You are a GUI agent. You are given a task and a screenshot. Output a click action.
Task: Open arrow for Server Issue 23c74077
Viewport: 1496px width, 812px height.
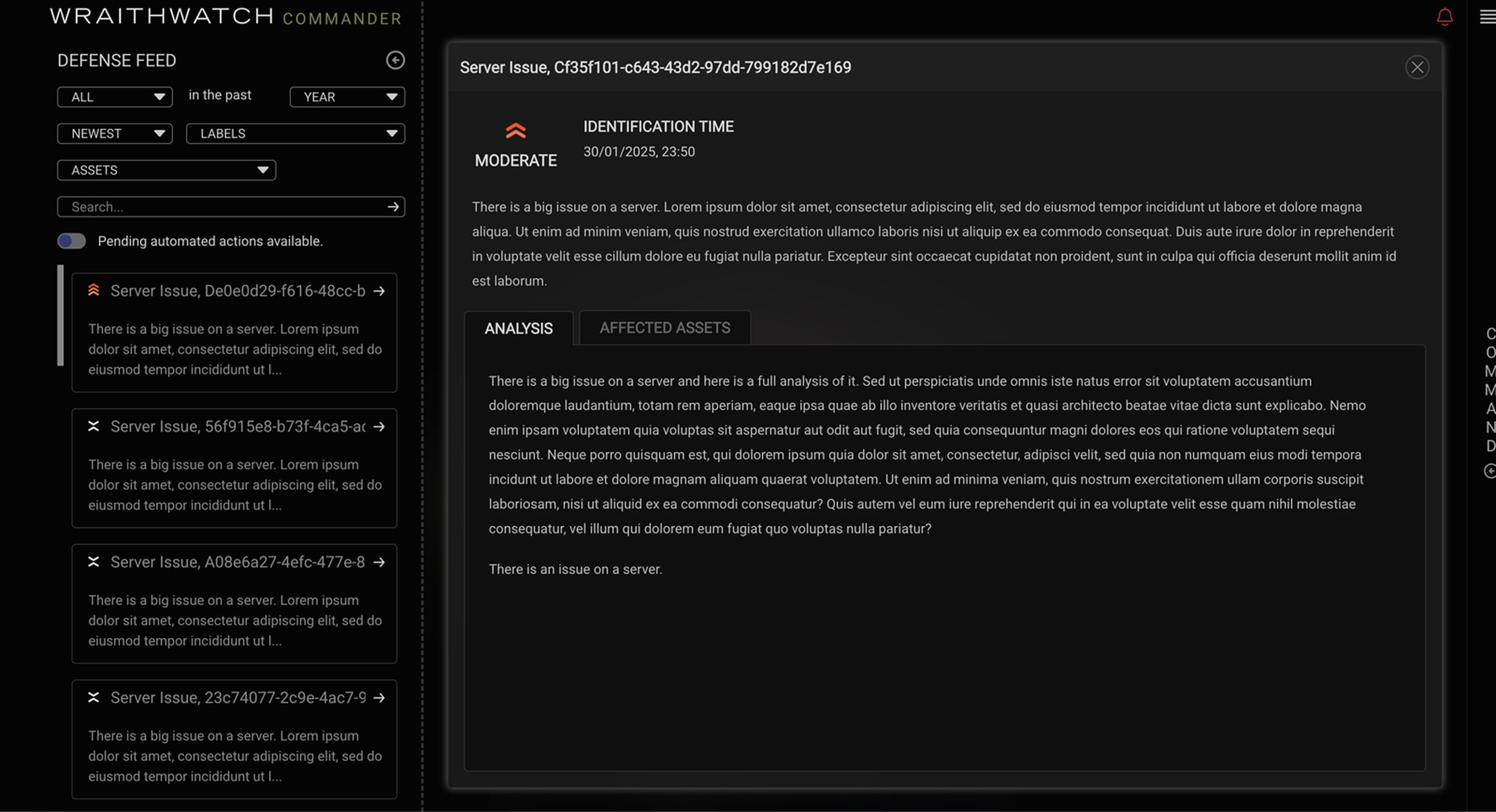(x=379, y=698)
